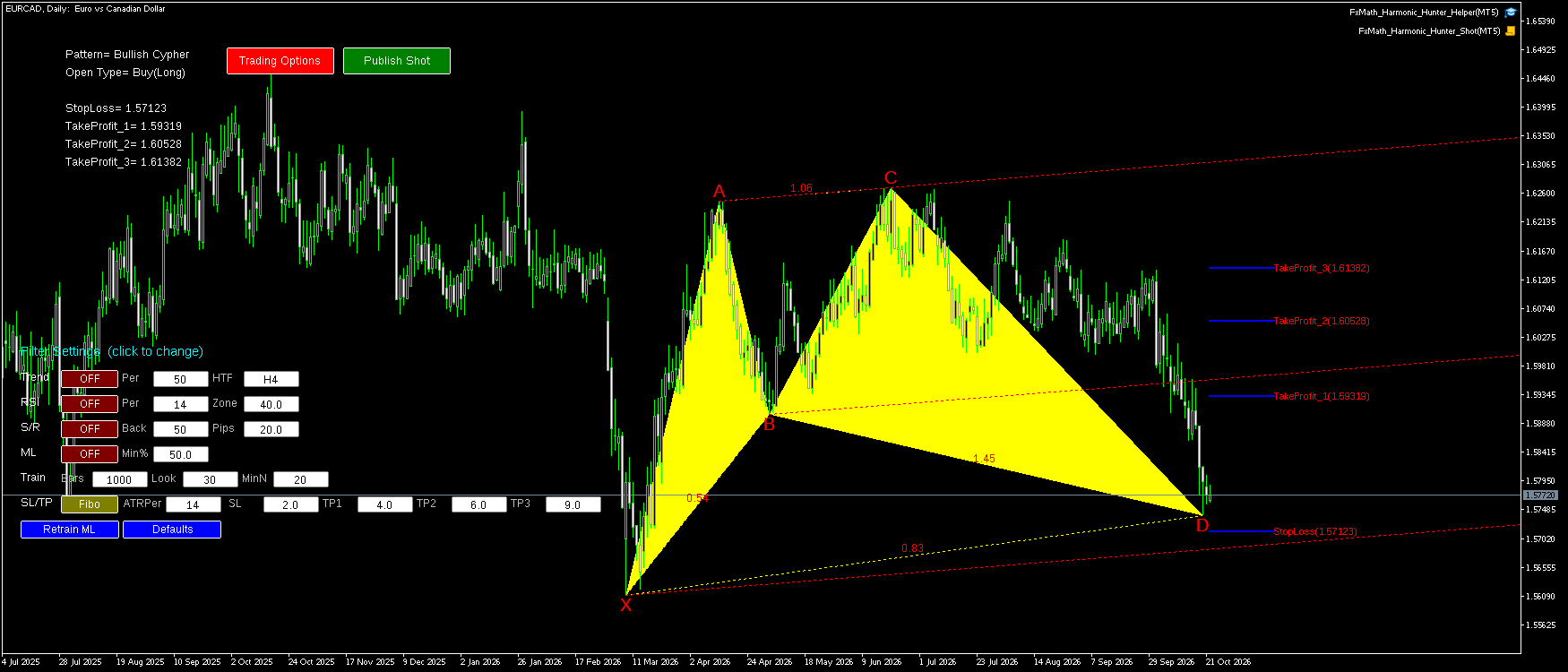
Task: Select the TakeProfit_3(1.61382) line label
Action: click(x=1322, y=268)
